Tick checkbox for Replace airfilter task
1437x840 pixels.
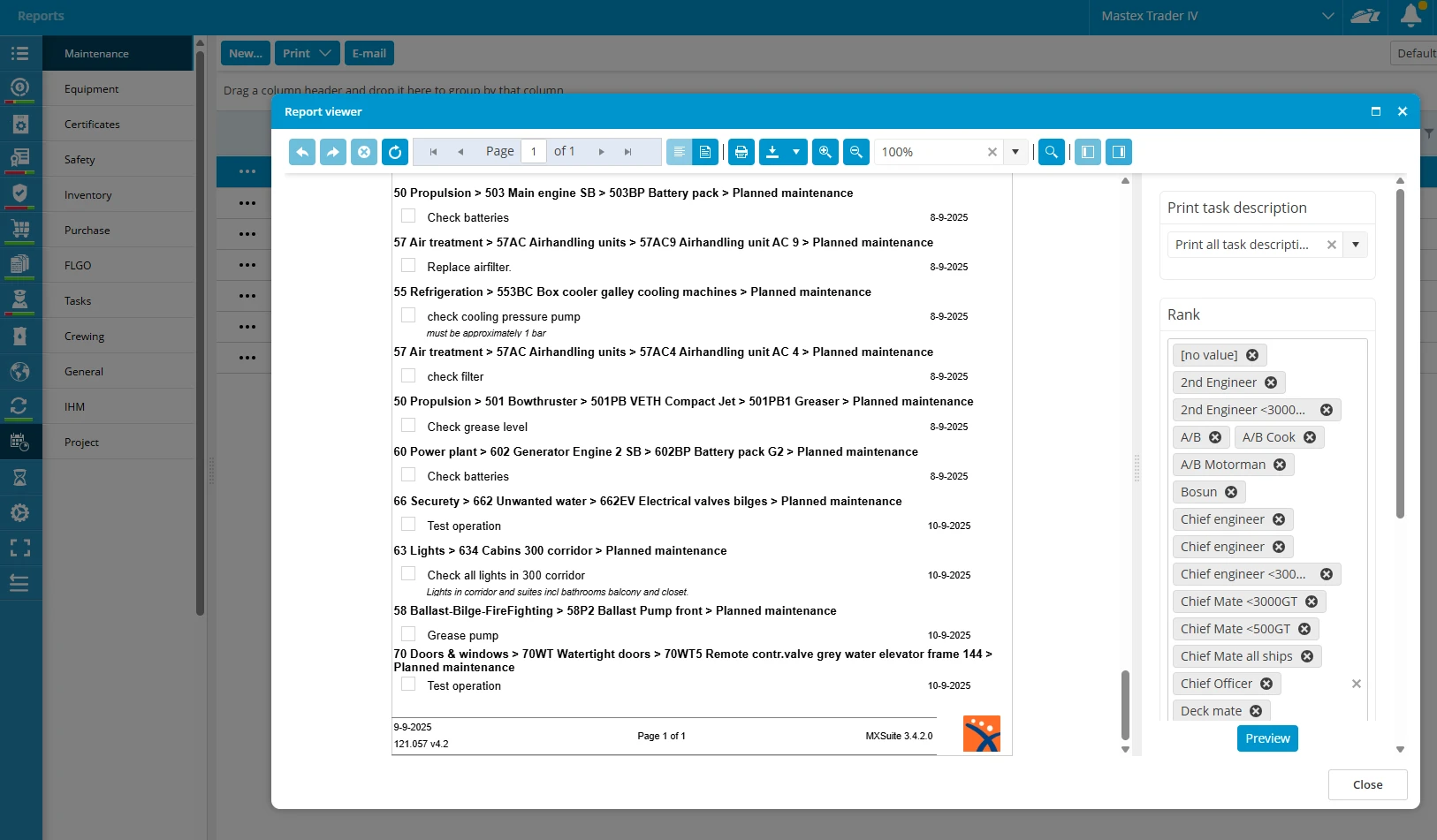408,266
